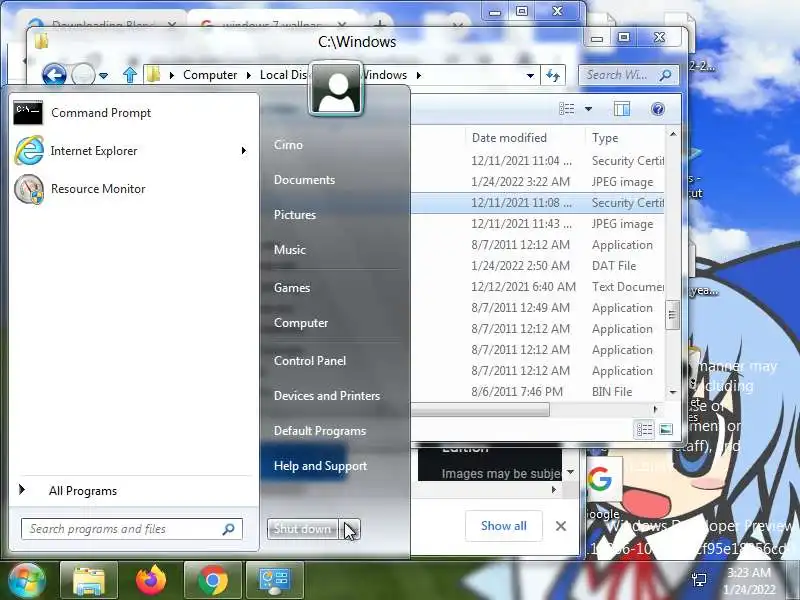
Task: Open Music from Start menu
Action: [290, 250]
